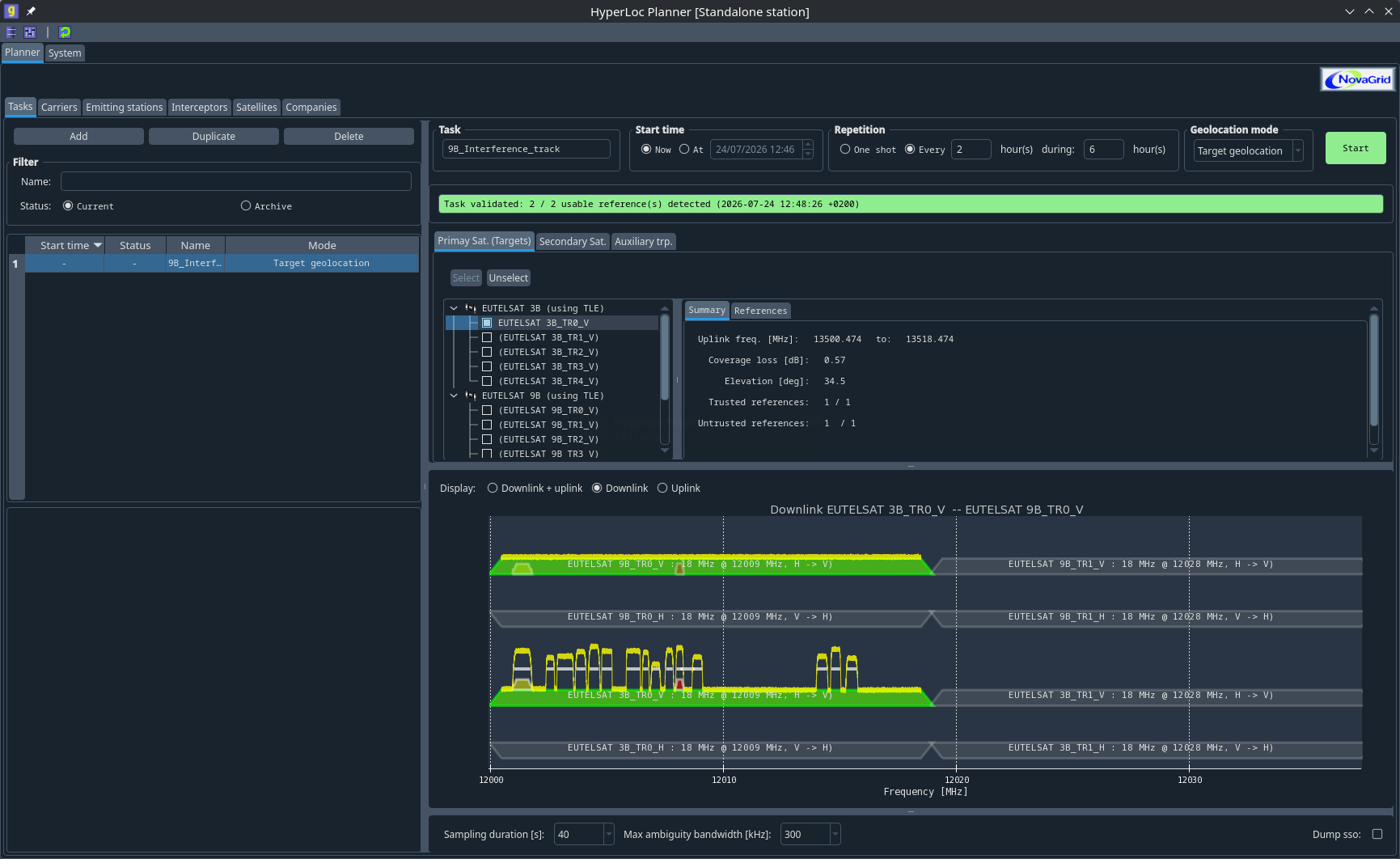Enable the Dump sso checkbox
Viewport: 1400px width, 868px height.
click(1377, 834)
